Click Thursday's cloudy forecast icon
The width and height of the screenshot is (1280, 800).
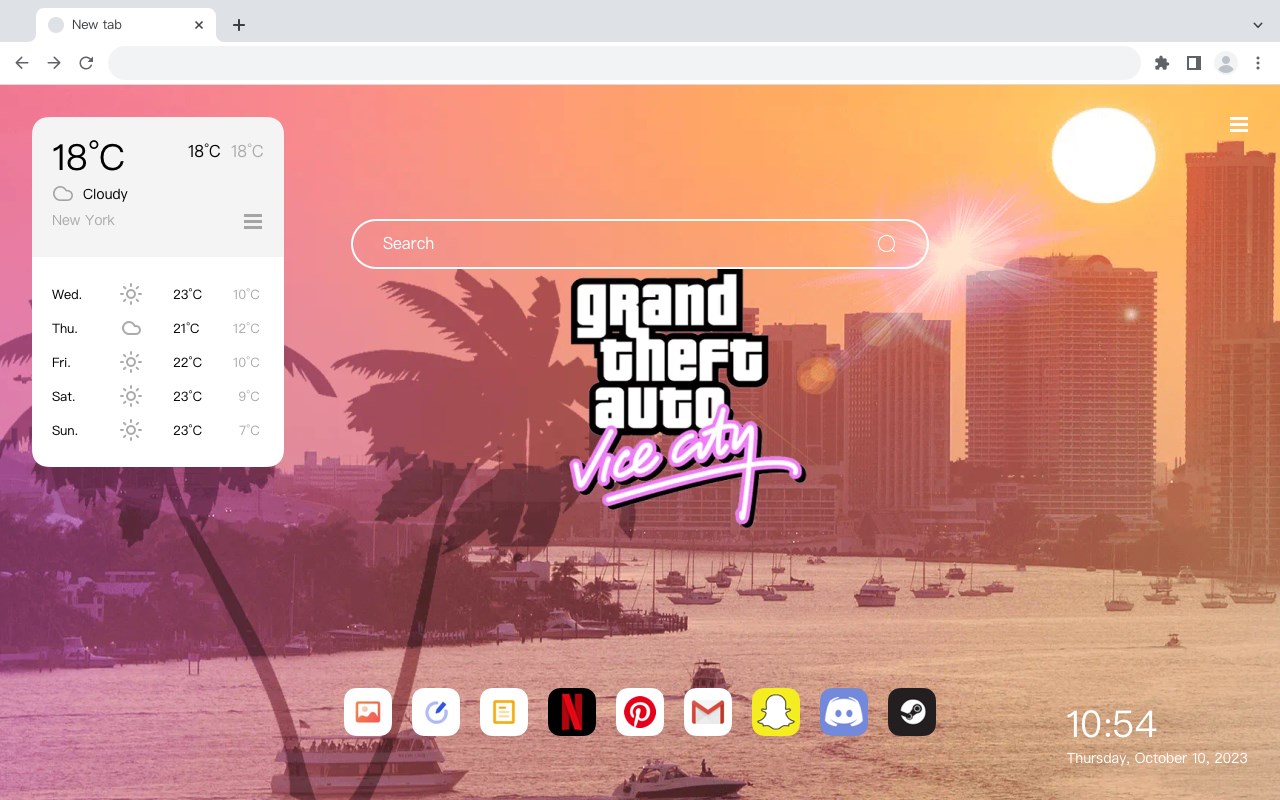(131, 328)
